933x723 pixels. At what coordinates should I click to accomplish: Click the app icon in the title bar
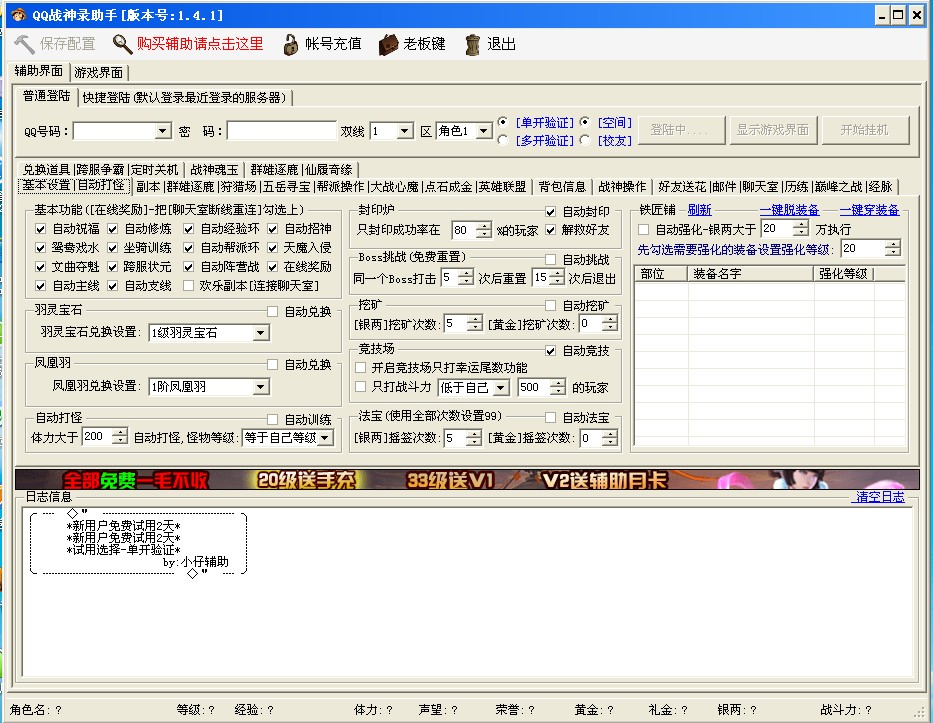[18, 15]
